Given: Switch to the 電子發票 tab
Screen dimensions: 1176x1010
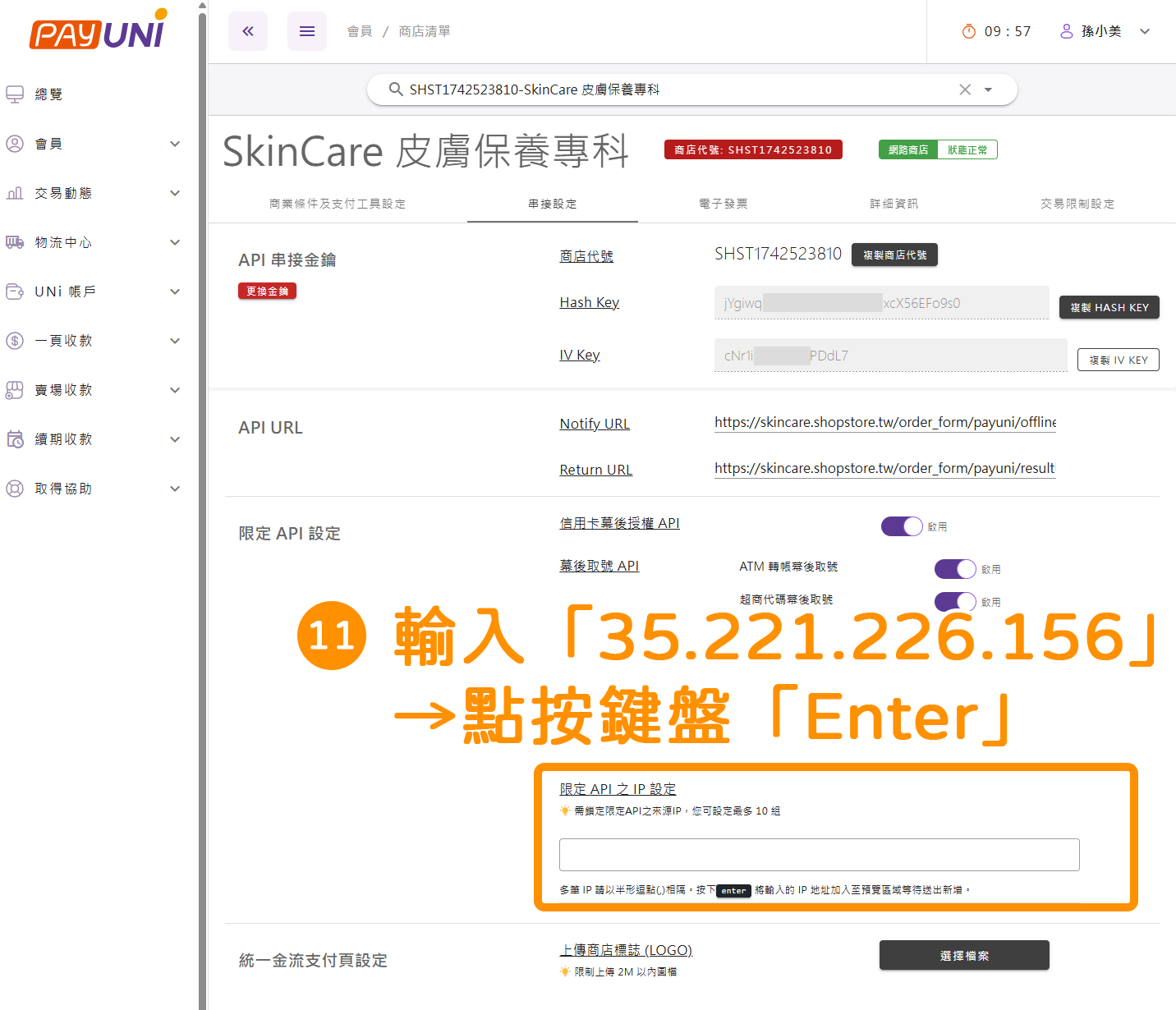Looking at the screenshot, I should (724, 204).
